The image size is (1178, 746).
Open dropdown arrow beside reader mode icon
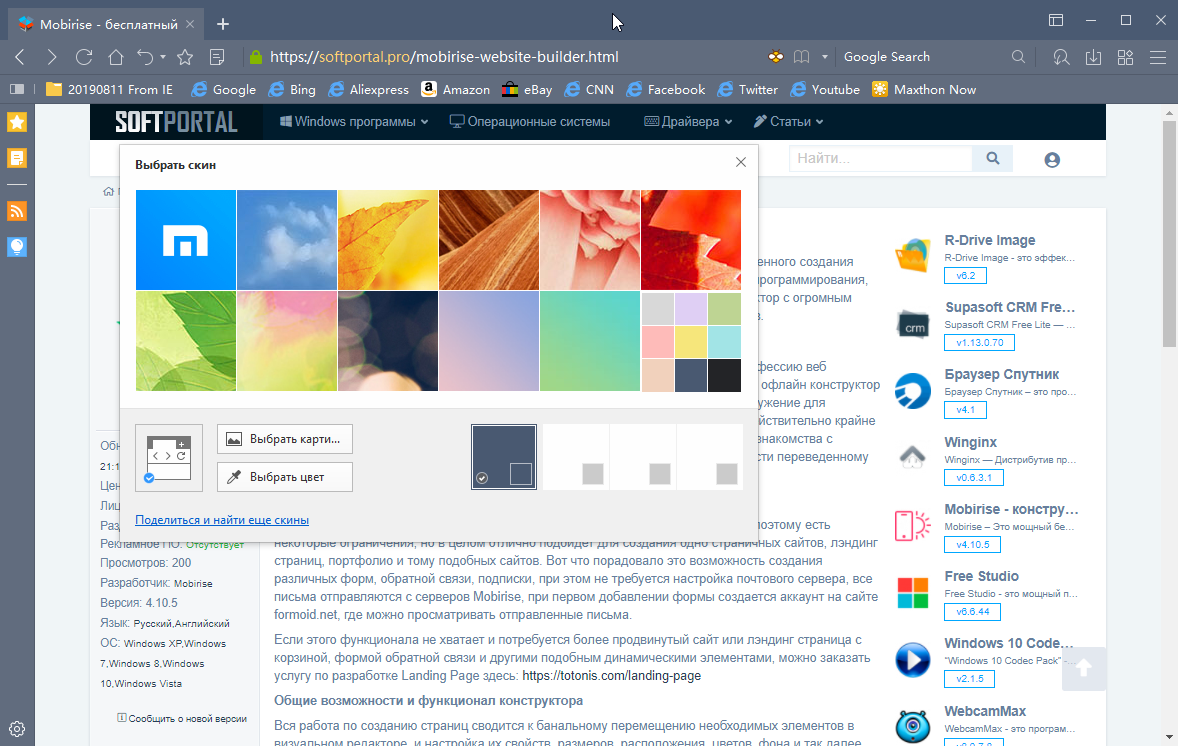824,57
